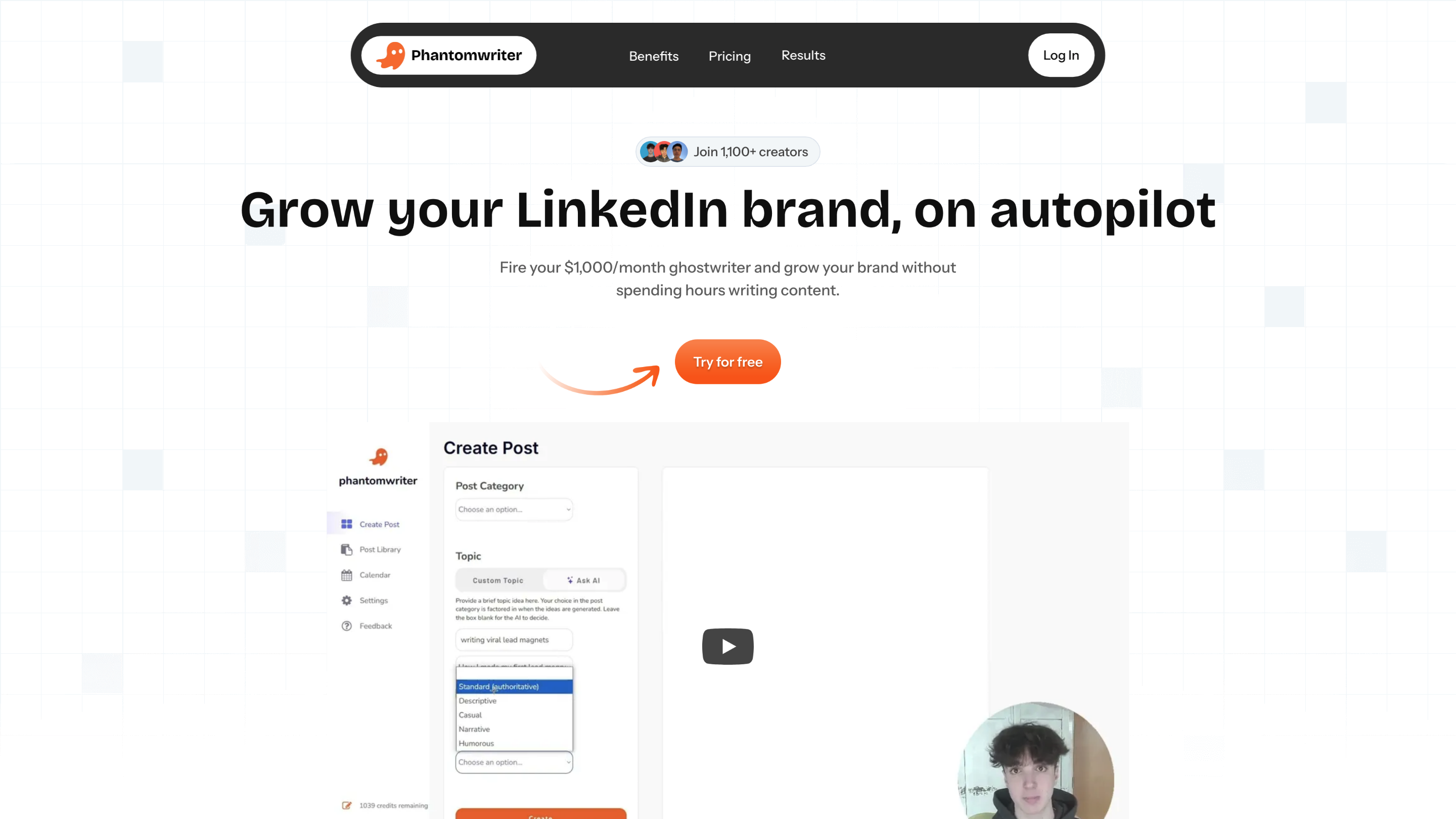Open the bottom Choose an option dropdown
This screenshot has width=1456, height=819.
tap(514, 762)
